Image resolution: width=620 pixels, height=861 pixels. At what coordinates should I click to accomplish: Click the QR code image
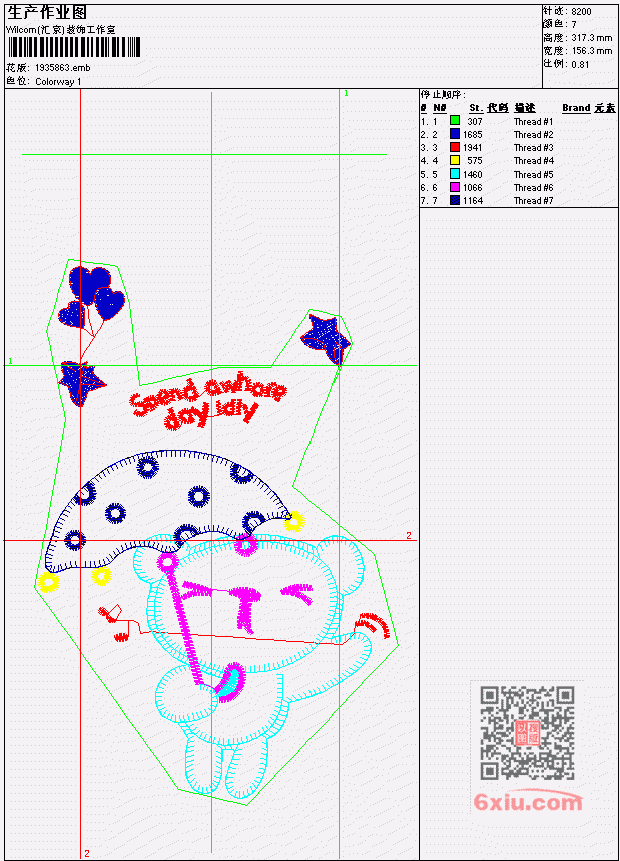click(x=527, y=733)
